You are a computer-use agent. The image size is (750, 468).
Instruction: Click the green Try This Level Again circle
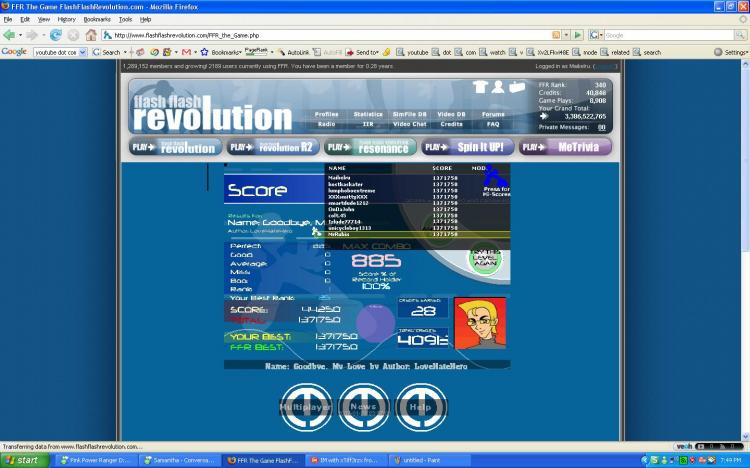pos(485,259)
